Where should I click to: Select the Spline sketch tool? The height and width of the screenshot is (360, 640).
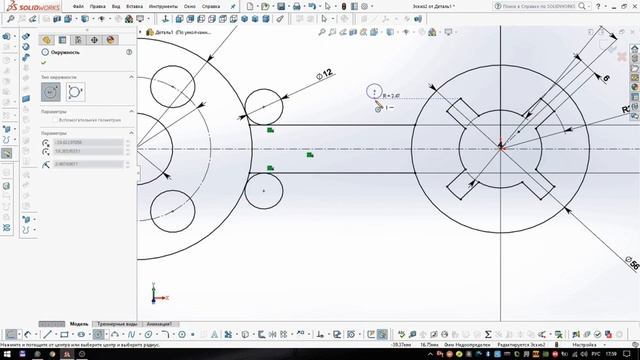coord(131,335)
